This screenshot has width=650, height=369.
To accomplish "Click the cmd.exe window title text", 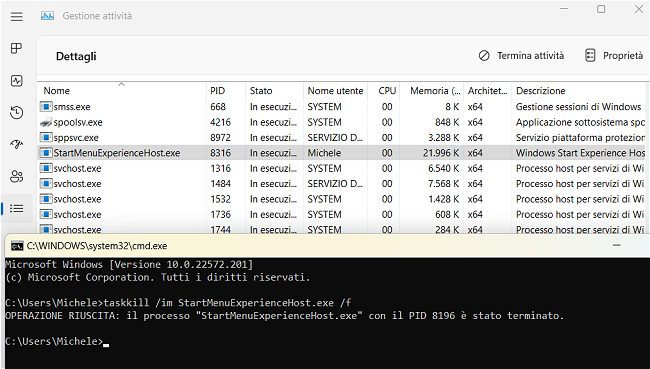I will 97,246.
